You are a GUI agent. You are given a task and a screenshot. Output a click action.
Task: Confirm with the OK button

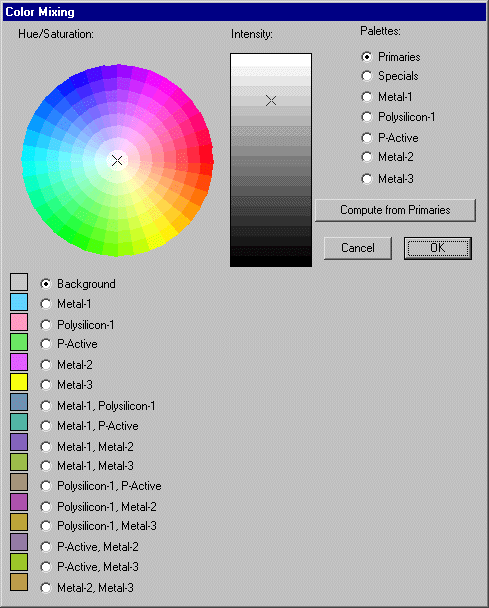[438, 248]
